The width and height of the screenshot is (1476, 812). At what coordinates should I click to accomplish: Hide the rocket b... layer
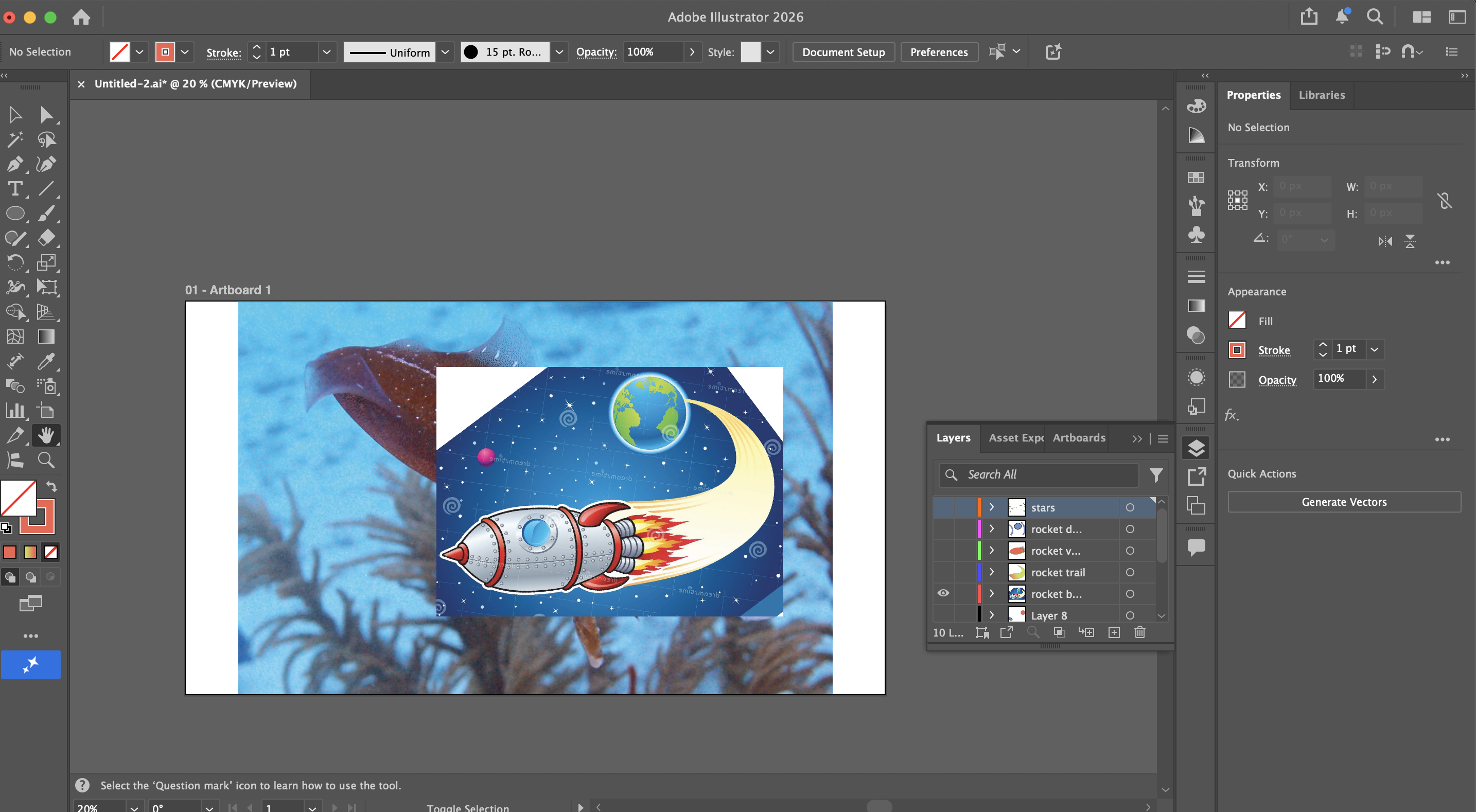tap(943, 593)
